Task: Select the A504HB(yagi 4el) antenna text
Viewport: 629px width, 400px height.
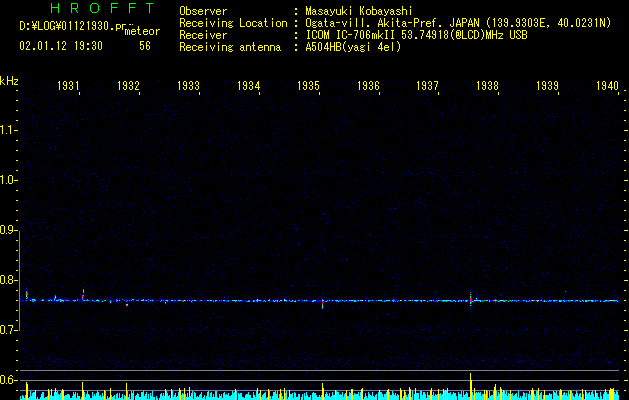Action: 353,47
